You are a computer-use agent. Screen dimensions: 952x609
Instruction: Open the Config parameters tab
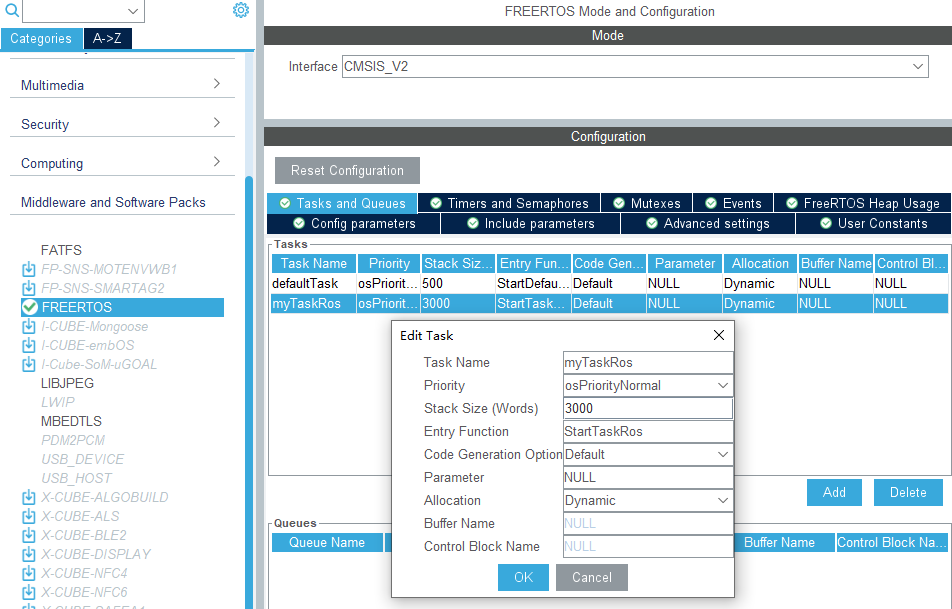pyautogui.click(x=354, y=223)
